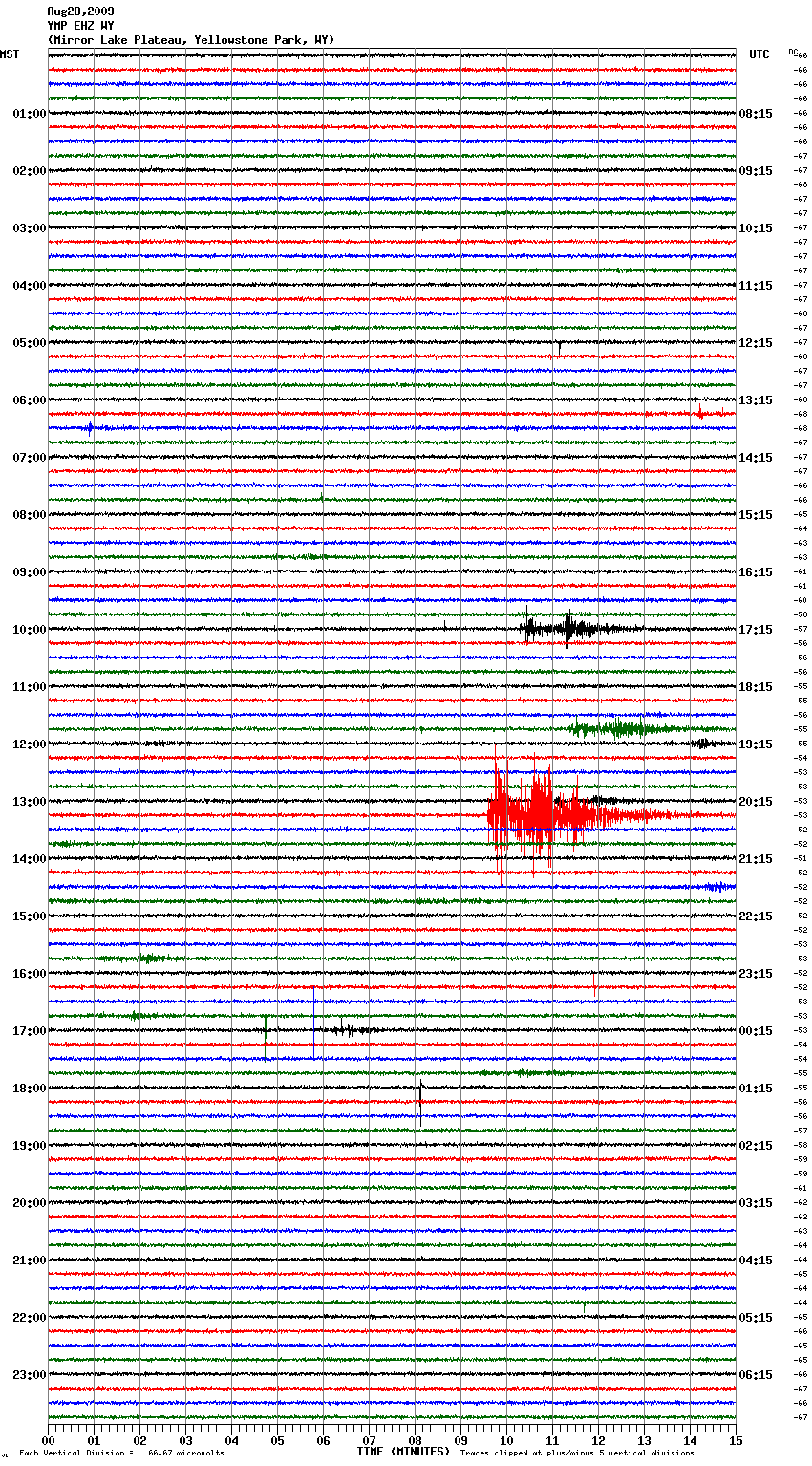Screen dimensions: 812x1466
Task: Click the 09:15 UTC time label
Action: point(756,171)
